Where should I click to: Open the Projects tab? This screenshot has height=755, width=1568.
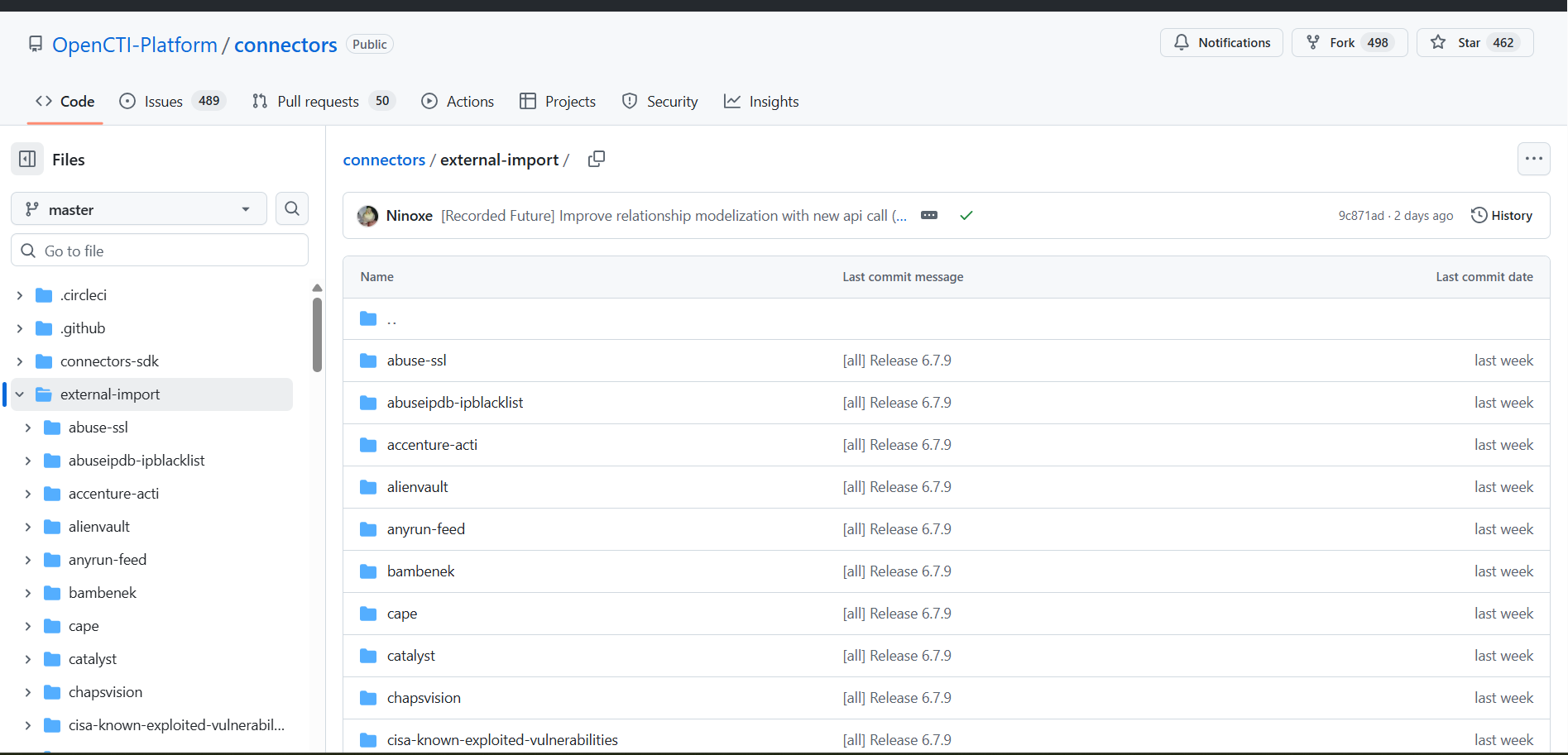coord(558,101)
